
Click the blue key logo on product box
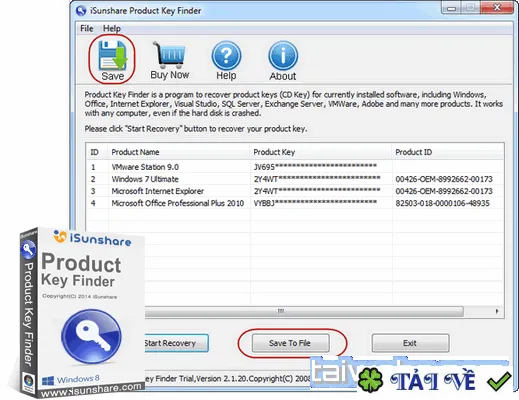[x=91, y=337]
